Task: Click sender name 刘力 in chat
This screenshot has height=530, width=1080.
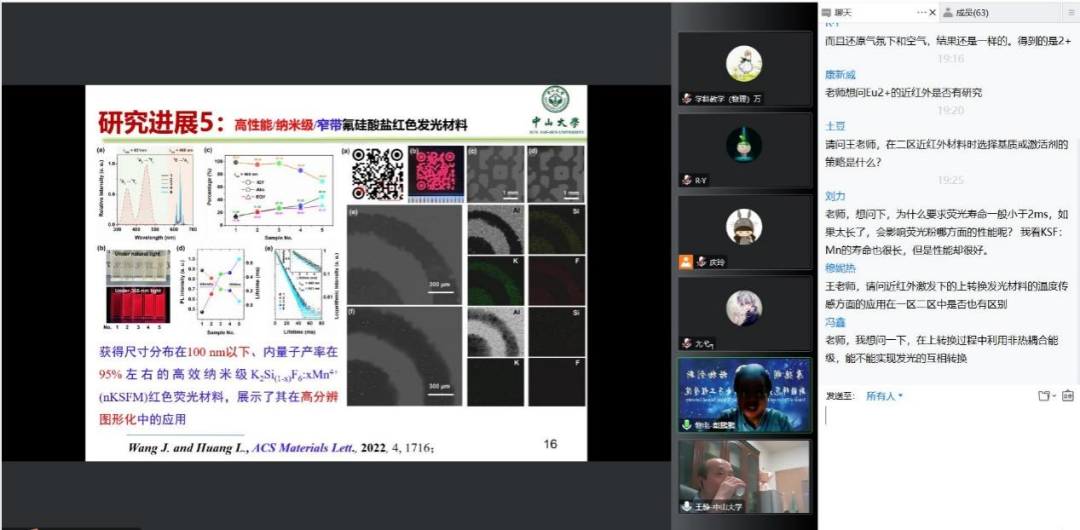Action: [834, 196]
